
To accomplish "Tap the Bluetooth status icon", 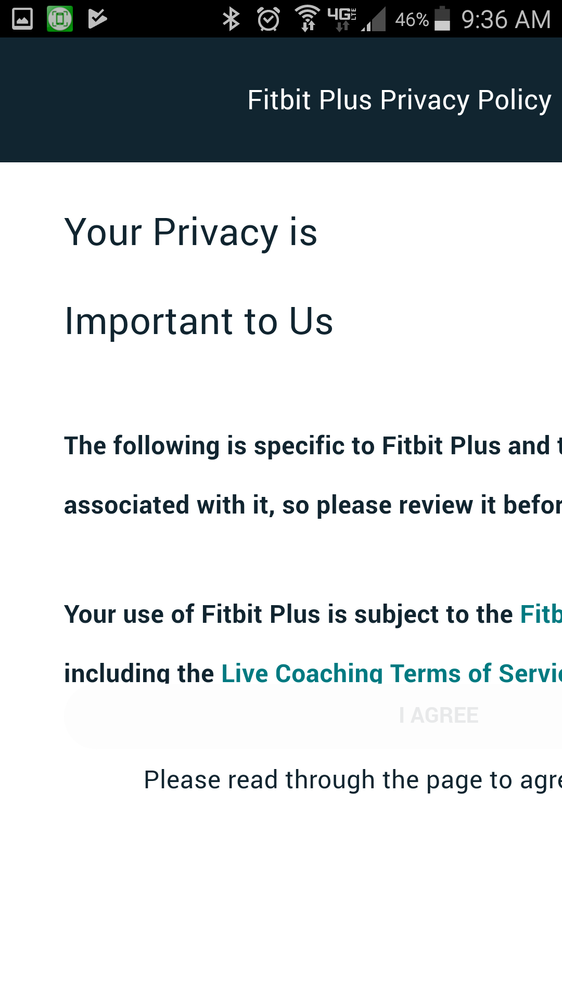I will pos(231,19).
